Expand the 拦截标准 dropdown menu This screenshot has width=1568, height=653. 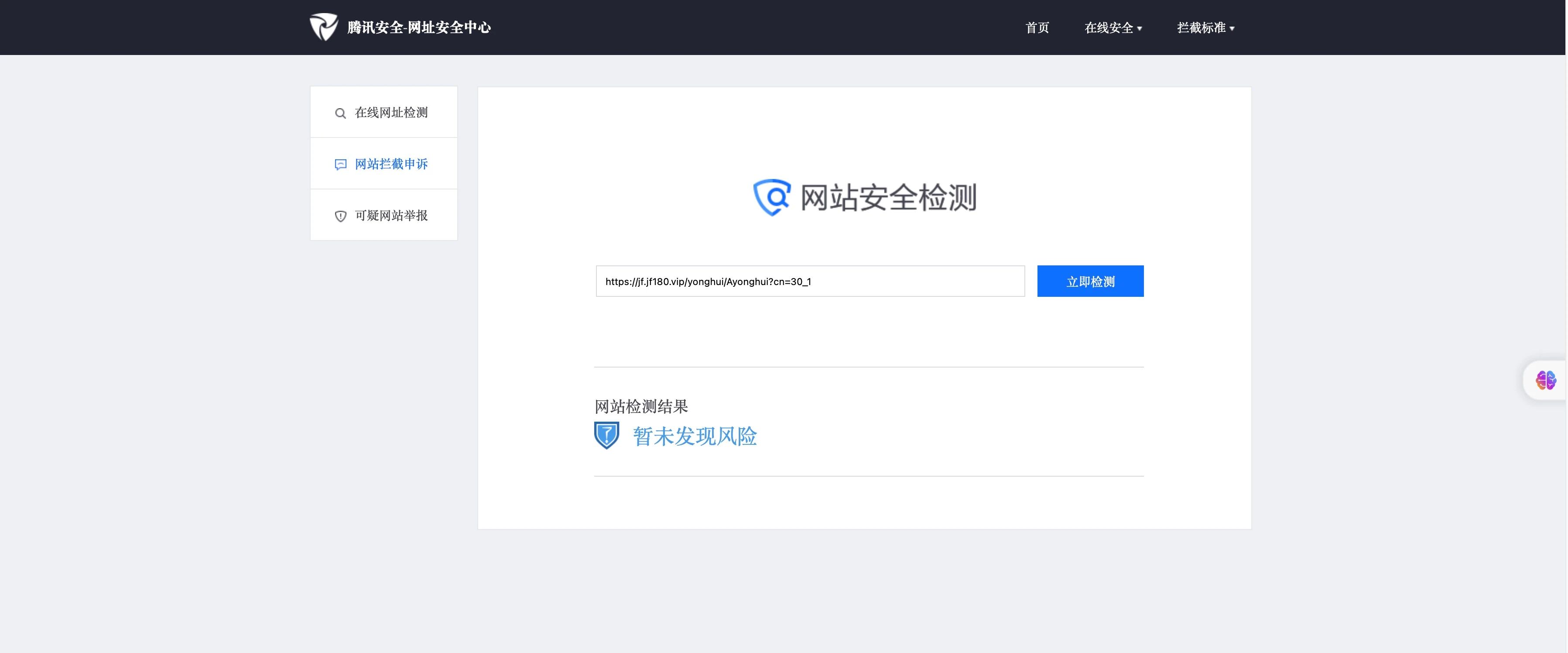tap(1201, 28)
